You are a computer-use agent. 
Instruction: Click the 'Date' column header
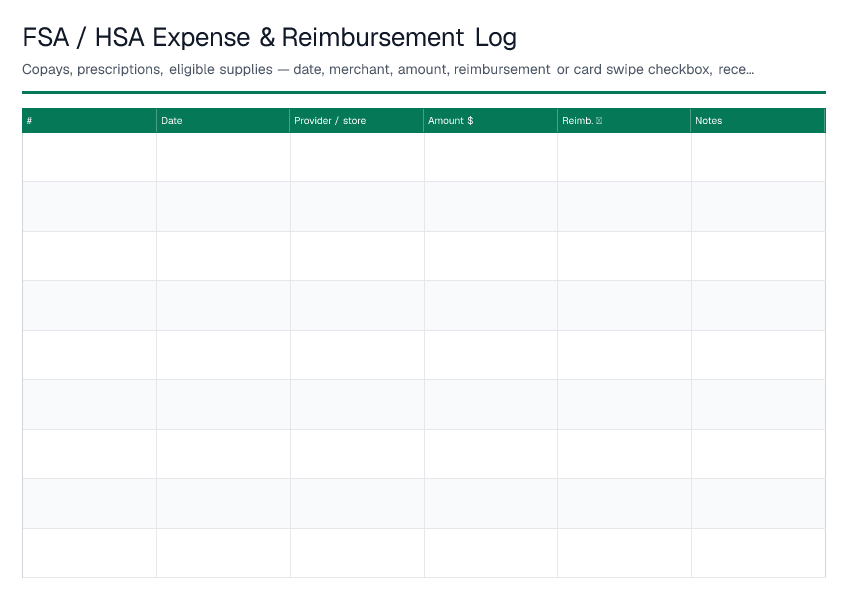223,121
